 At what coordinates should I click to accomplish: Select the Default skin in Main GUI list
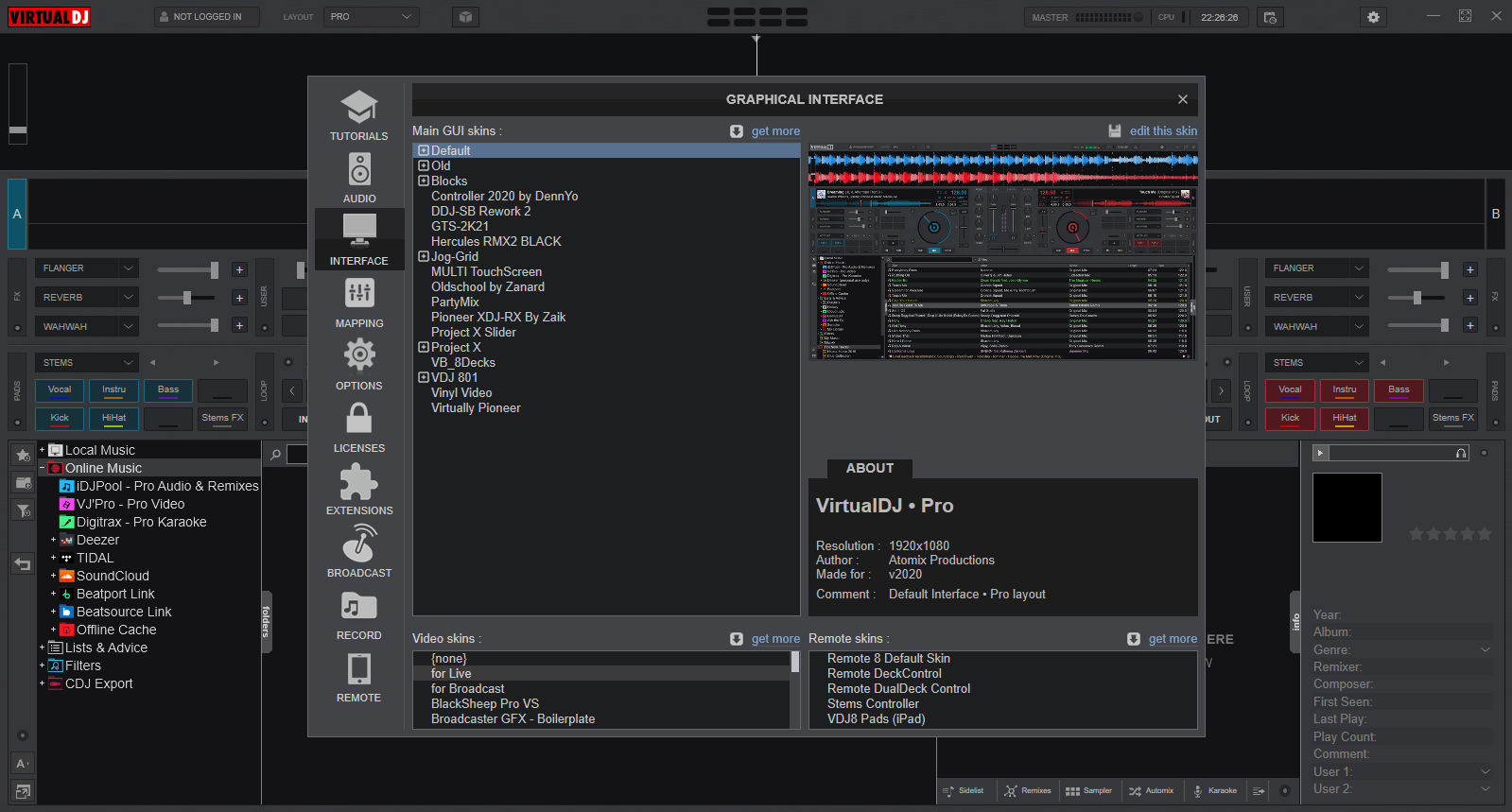(606, 151)
